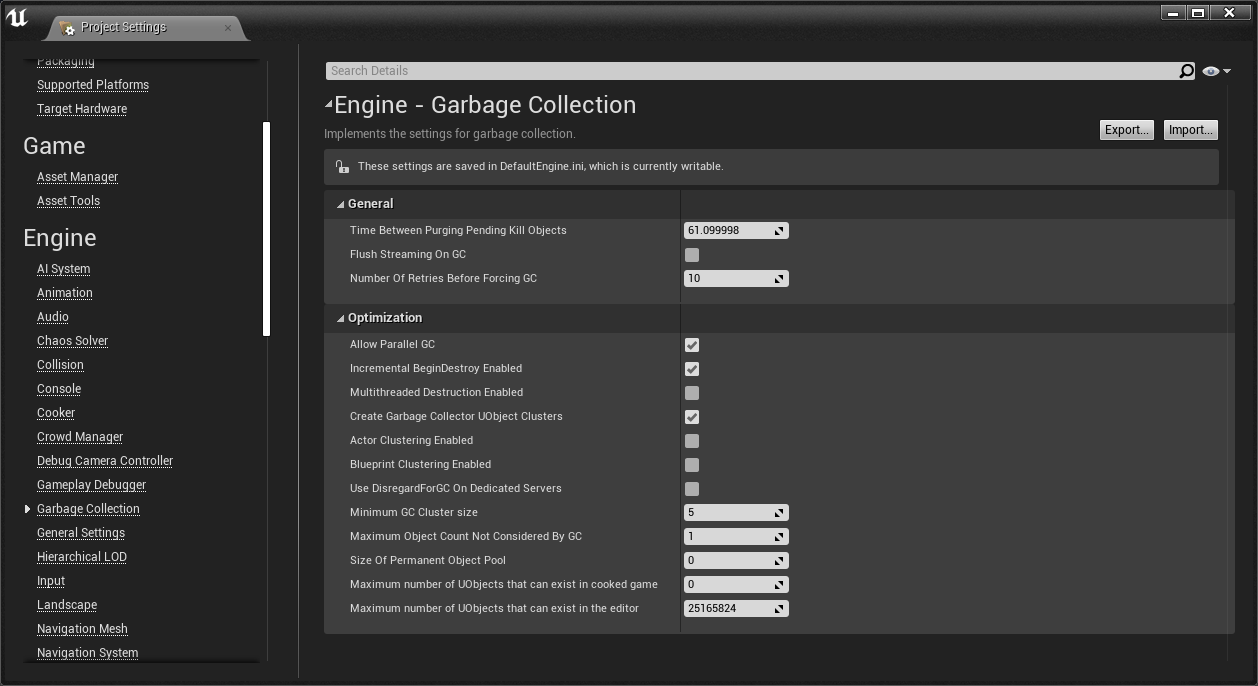The image size is (1258, 686).
Task: Select the Project Settings tab
Action: tap(147, 28)
